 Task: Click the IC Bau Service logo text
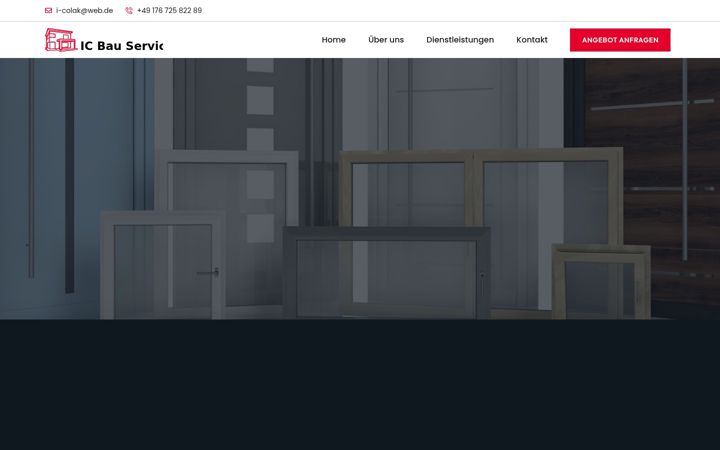(x=122, y=45)
